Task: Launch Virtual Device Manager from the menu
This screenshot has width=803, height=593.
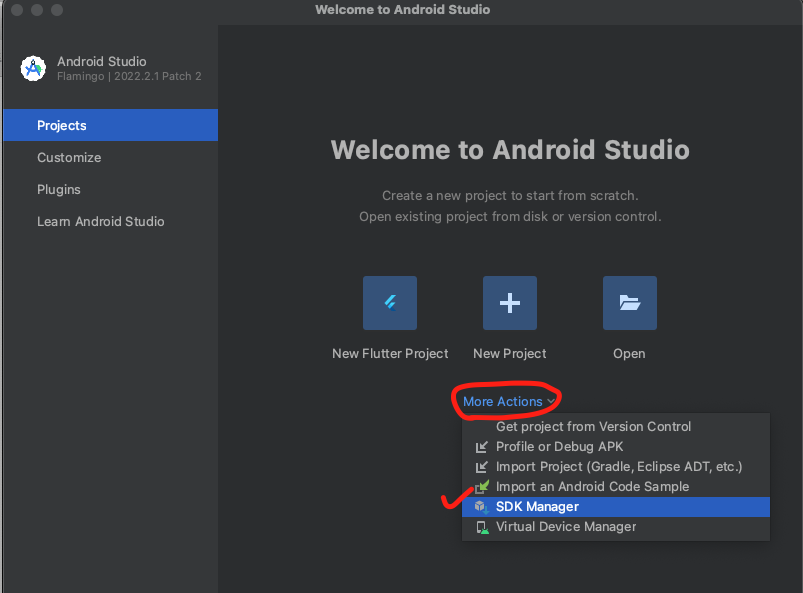Action: click(616, 526)
